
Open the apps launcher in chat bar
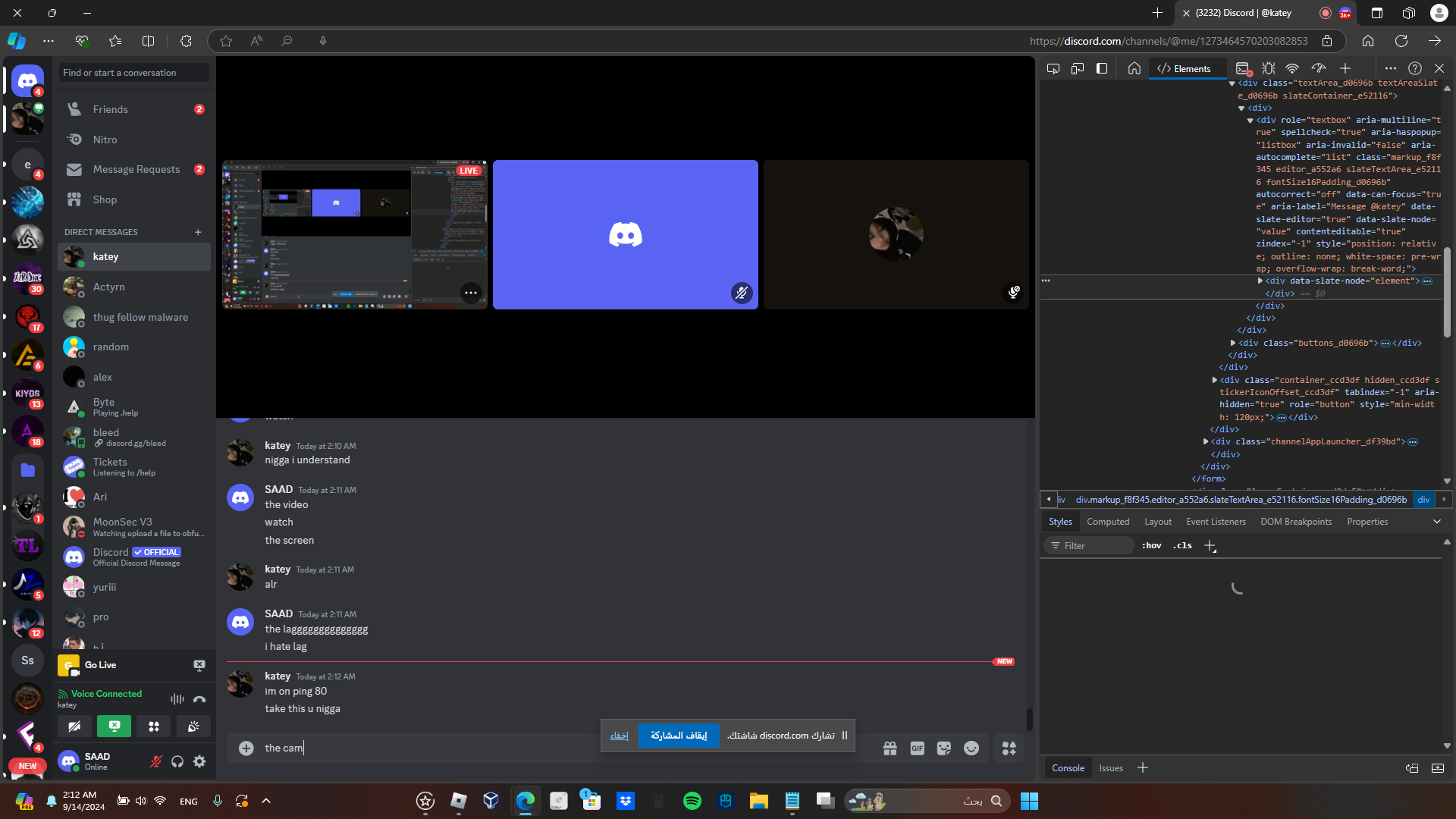click(x=1009, y=748)
